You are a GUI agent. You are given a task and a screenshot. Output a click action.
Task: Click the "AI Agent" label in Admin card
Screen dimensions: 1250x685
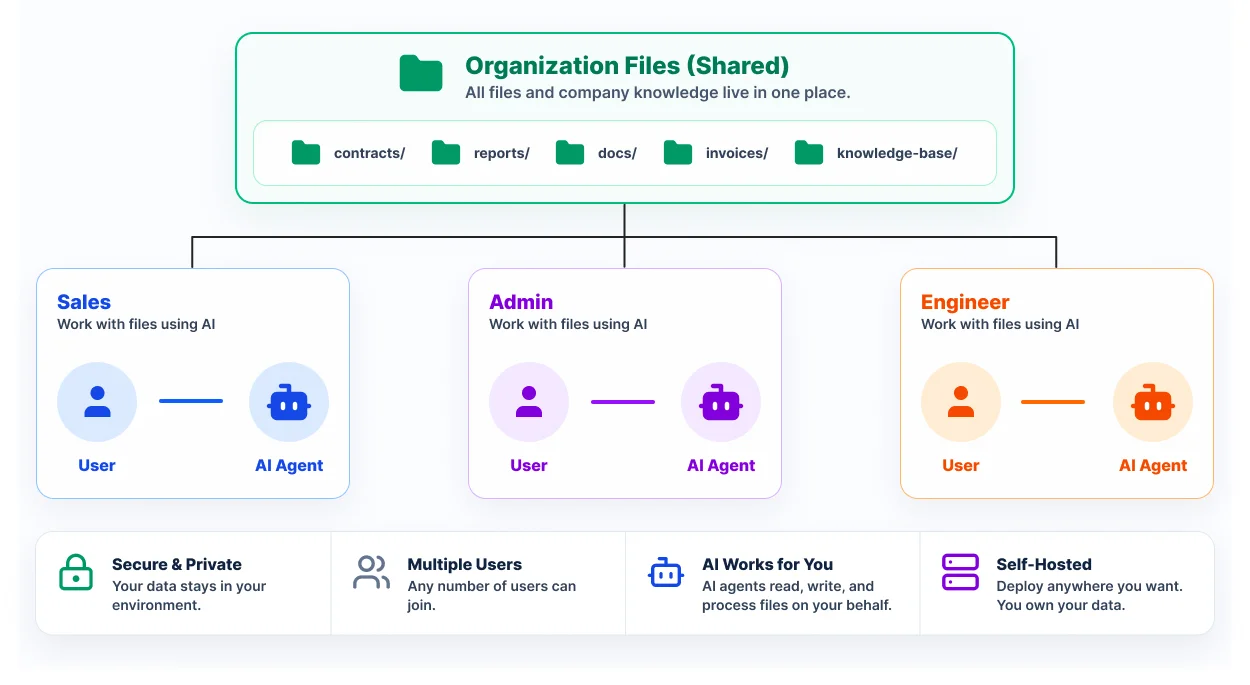721,465
